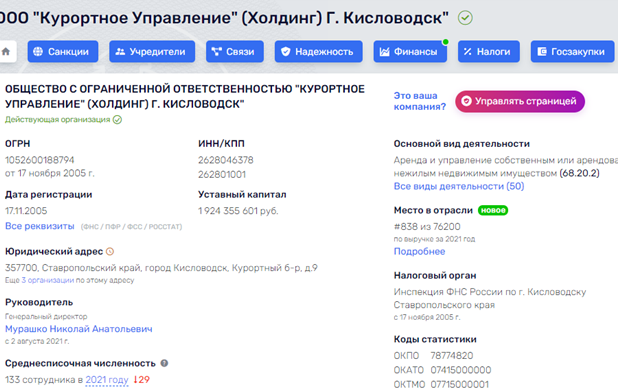The image size is (618, 391).
Task: Click the Учредители people icon
Action: coord(120,52)
